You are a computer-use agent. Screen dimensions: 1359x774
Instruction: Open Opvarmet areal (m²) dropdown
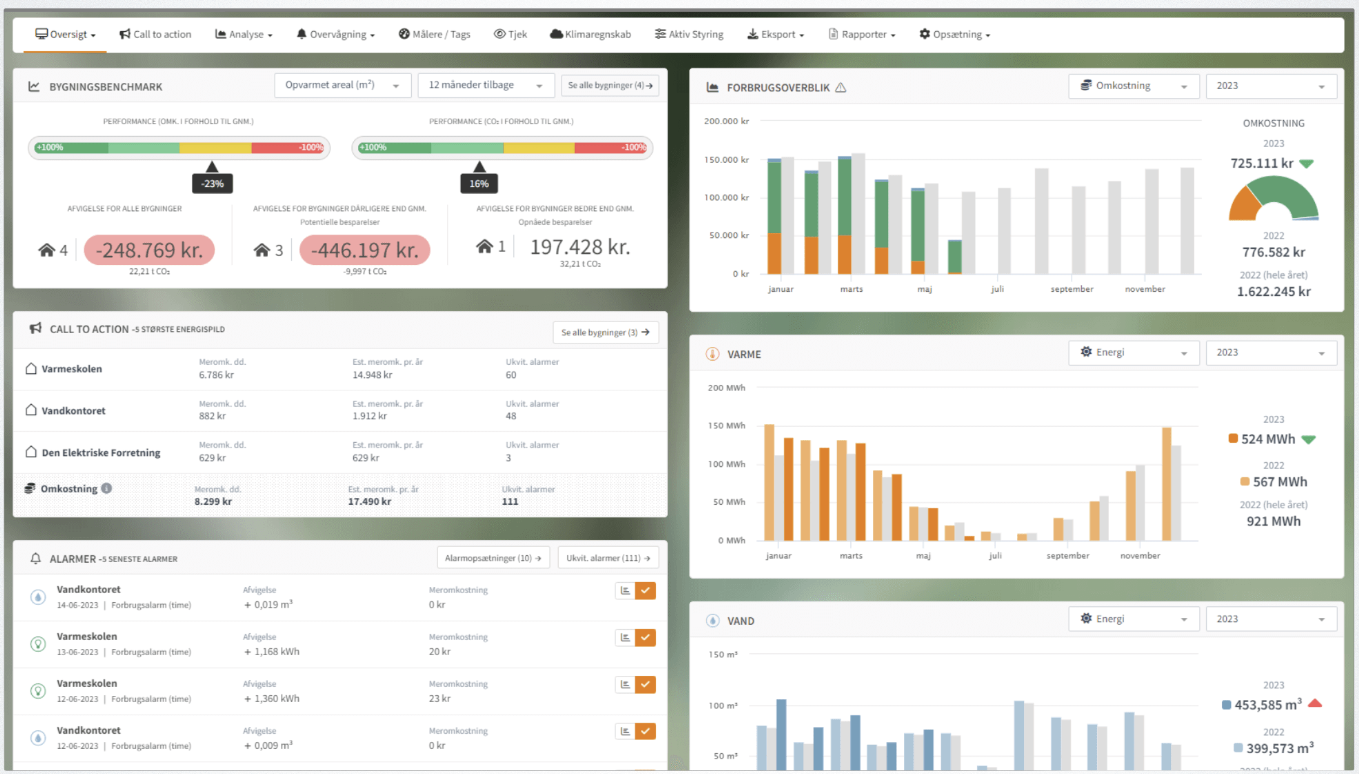click(343, 85)
